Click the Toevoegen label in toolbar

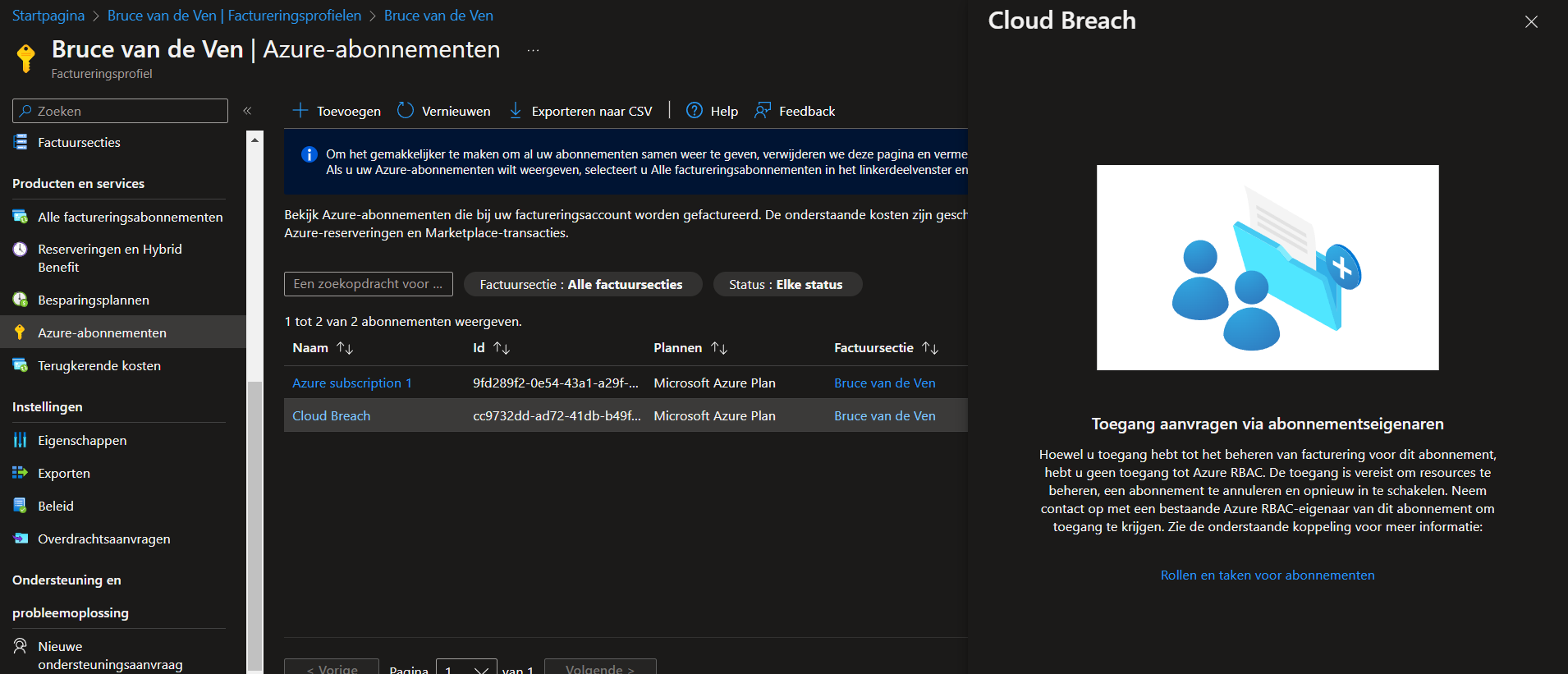349,111
